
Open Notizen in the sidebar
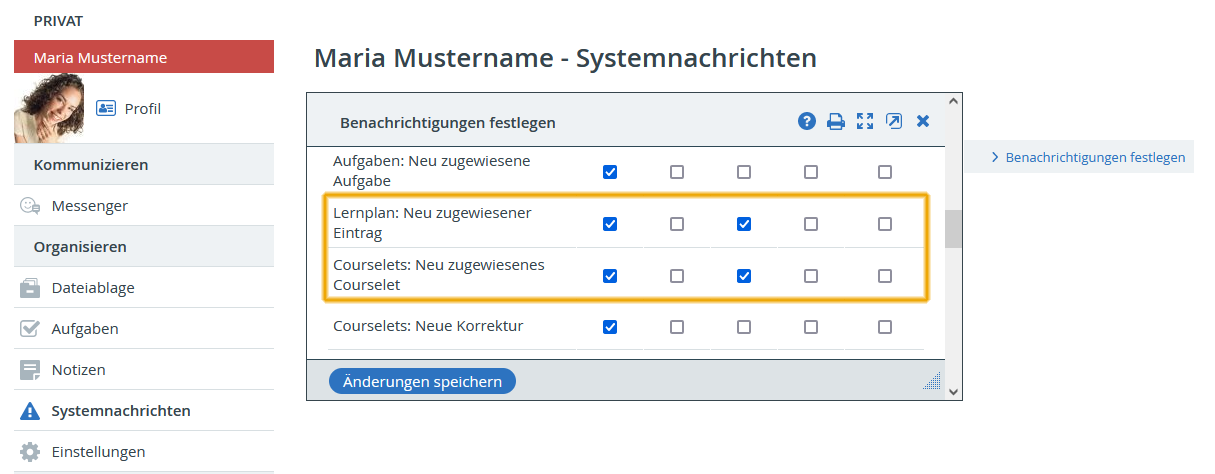point(78,370)
